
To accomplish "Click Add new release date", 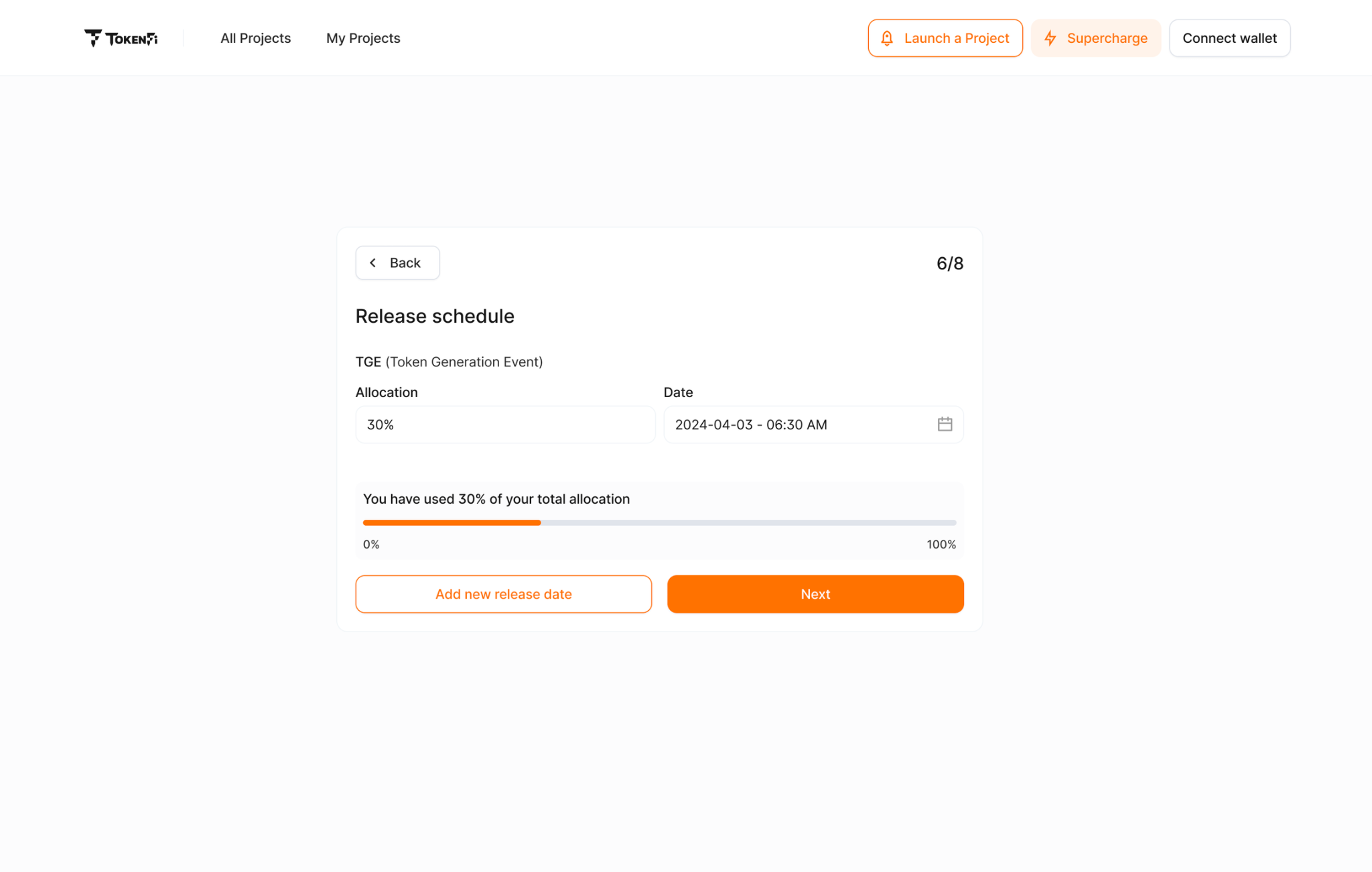I will click(503, 593).
